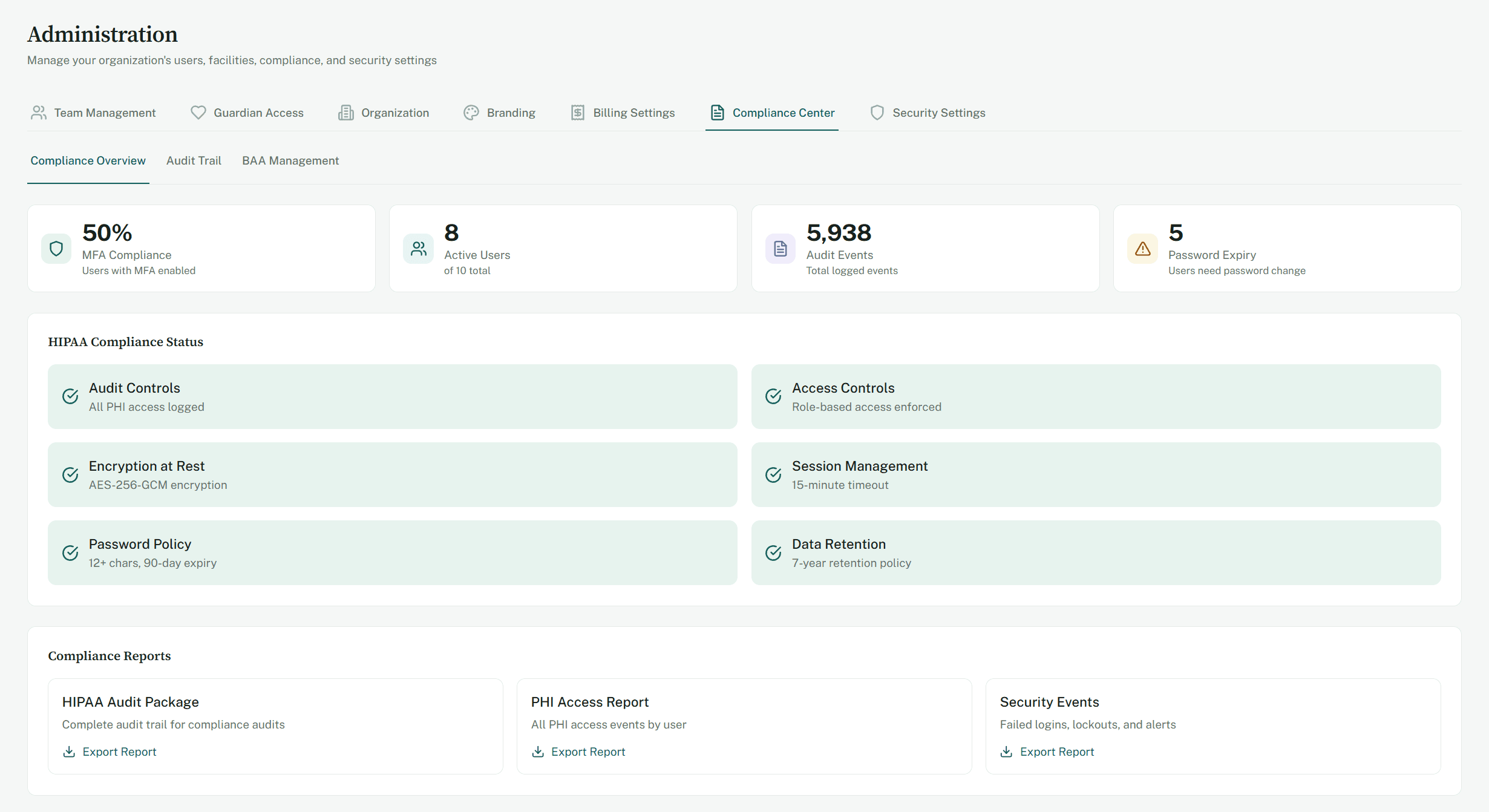Click the 'Users need password change' text
Image resolution: width=1489 pixels, height=812 pixels.
[1237, 270]
